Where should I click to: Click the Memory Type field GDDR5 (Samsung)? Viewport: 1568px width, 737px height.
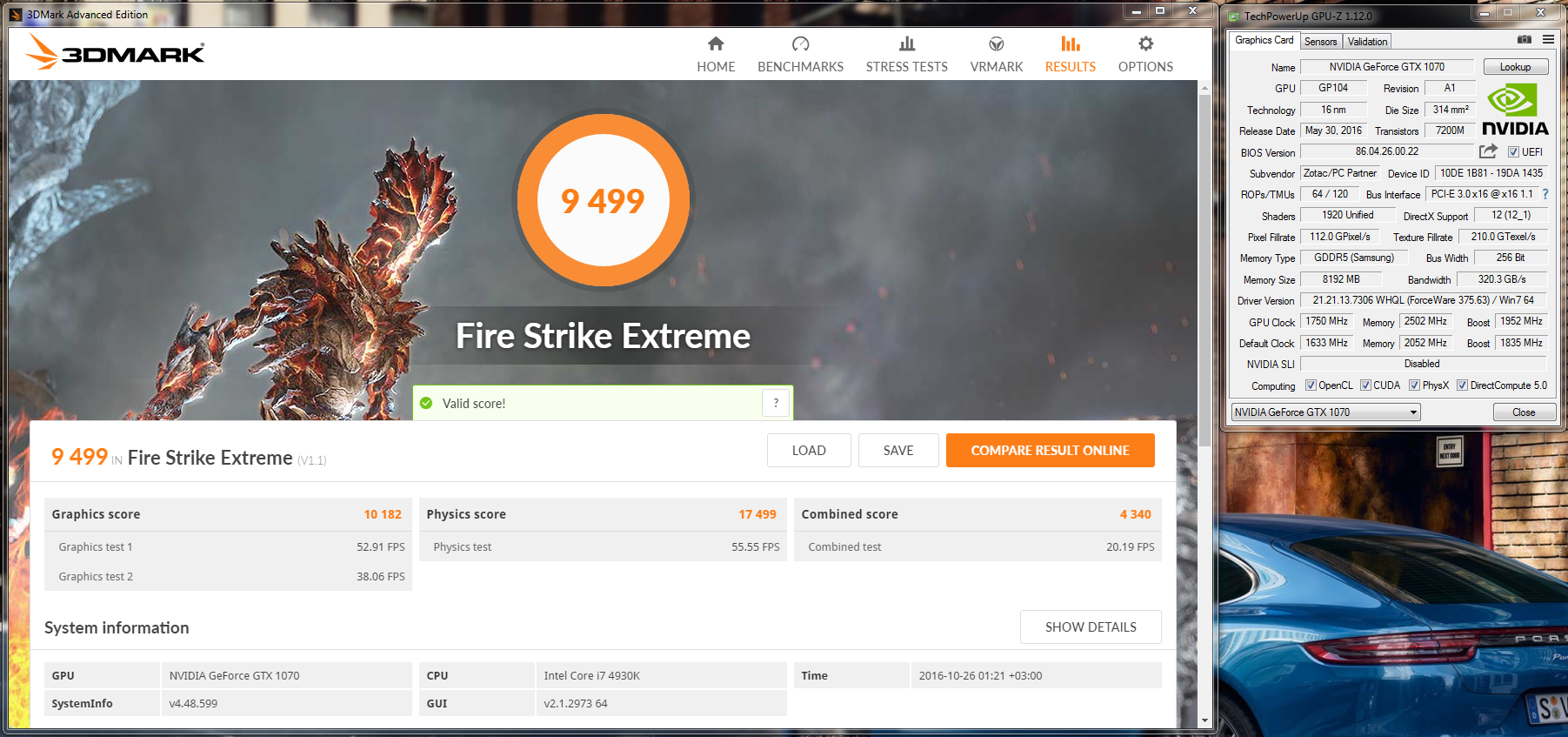tap(1353, 258)
